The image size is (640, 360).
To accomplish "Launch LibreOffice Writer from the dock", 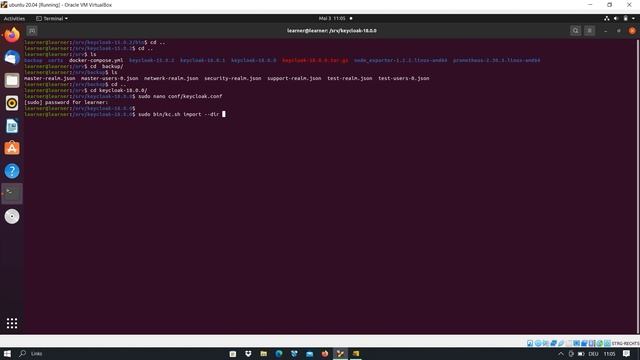I will click(x=12, y=126).
